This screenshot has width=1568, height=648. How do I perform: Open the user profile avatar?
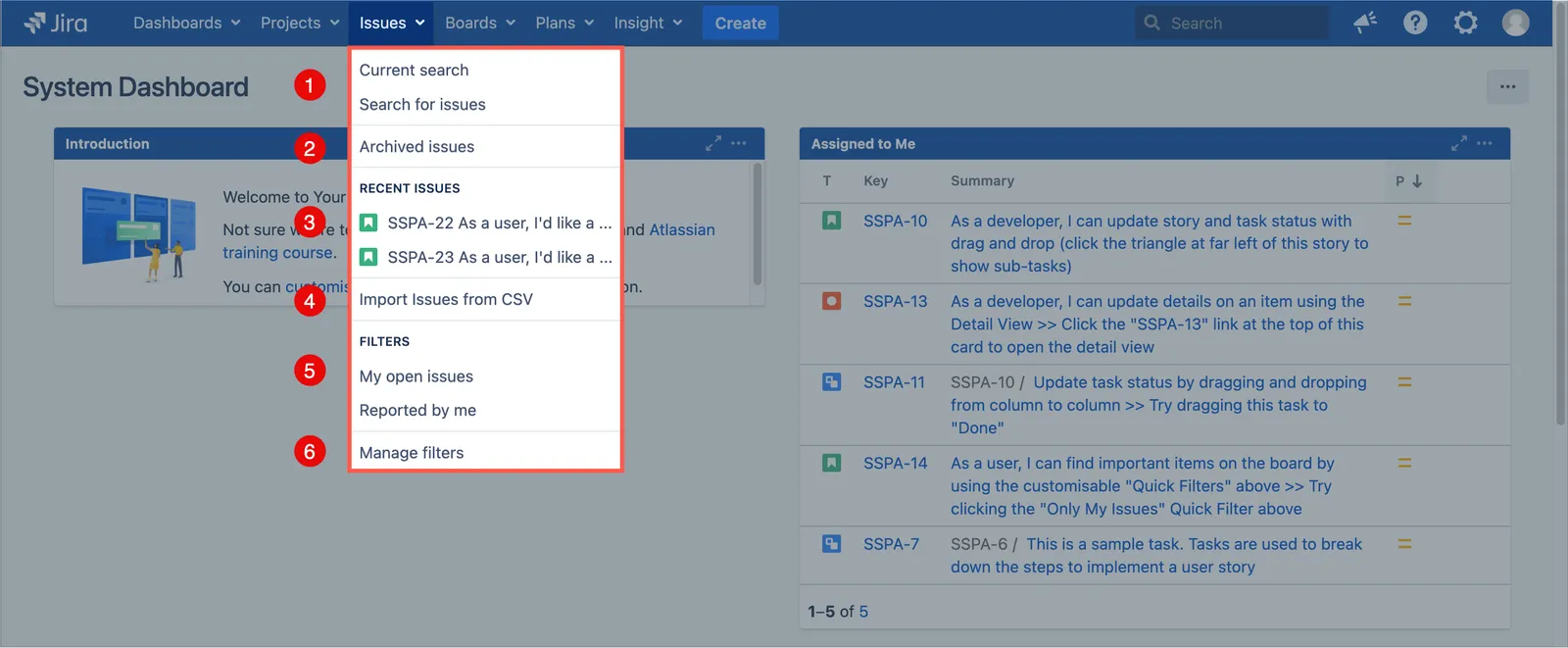[1515, 23]
